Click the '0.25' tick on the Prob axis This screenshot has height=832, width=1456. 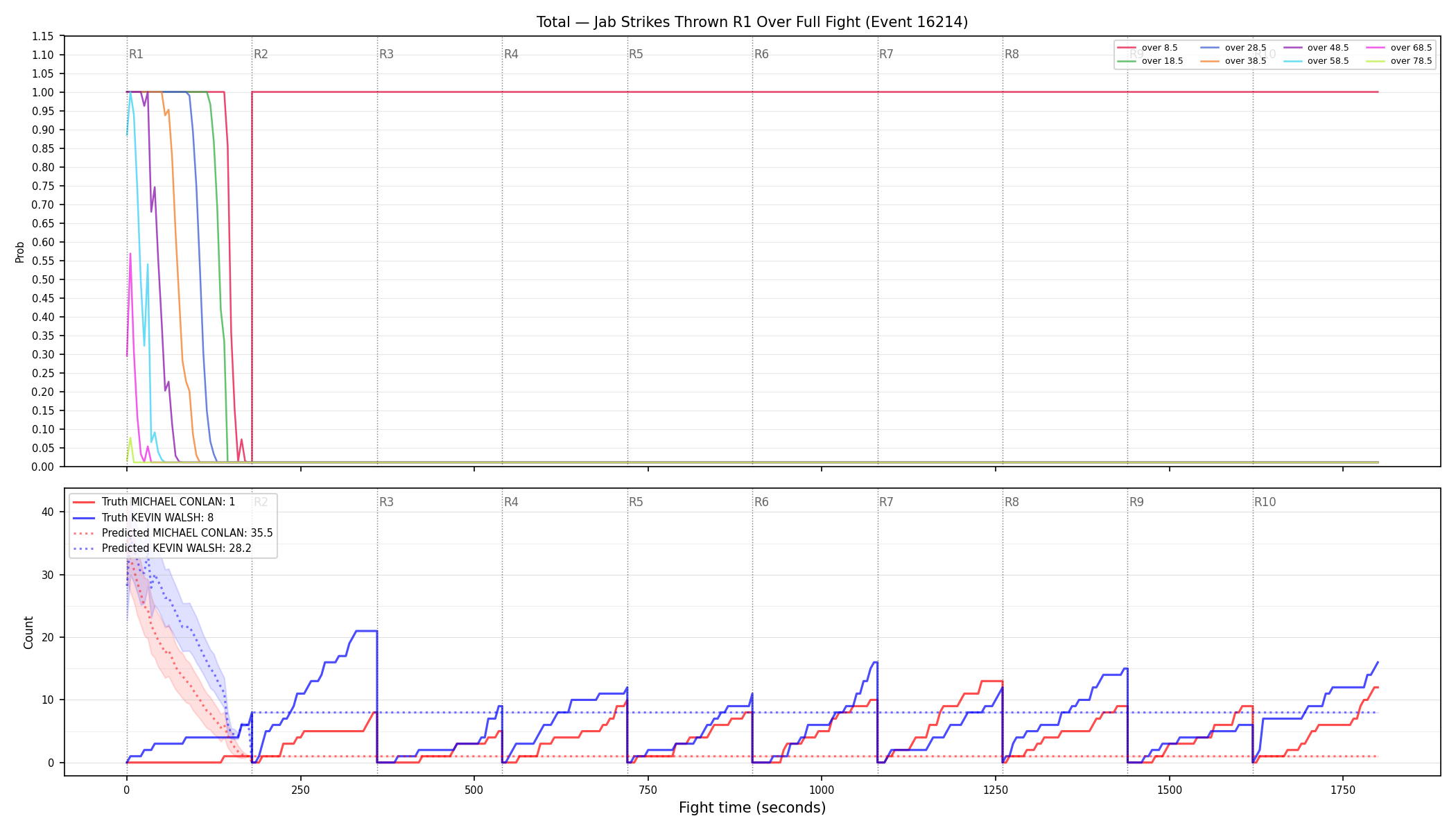[43, 373]
